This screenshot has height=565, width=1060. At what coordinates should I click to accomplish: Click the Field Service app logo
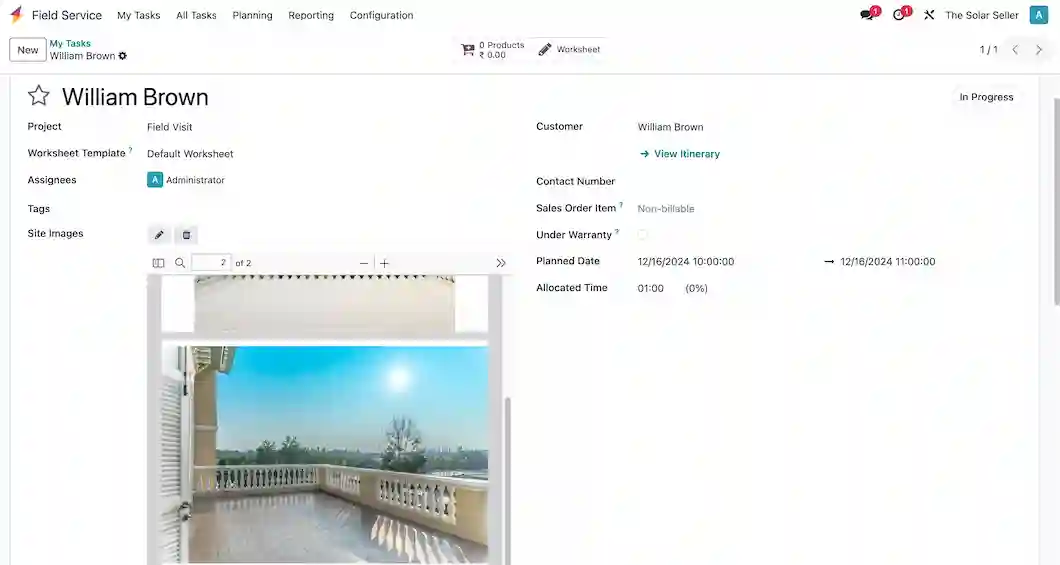pos(16,15)
